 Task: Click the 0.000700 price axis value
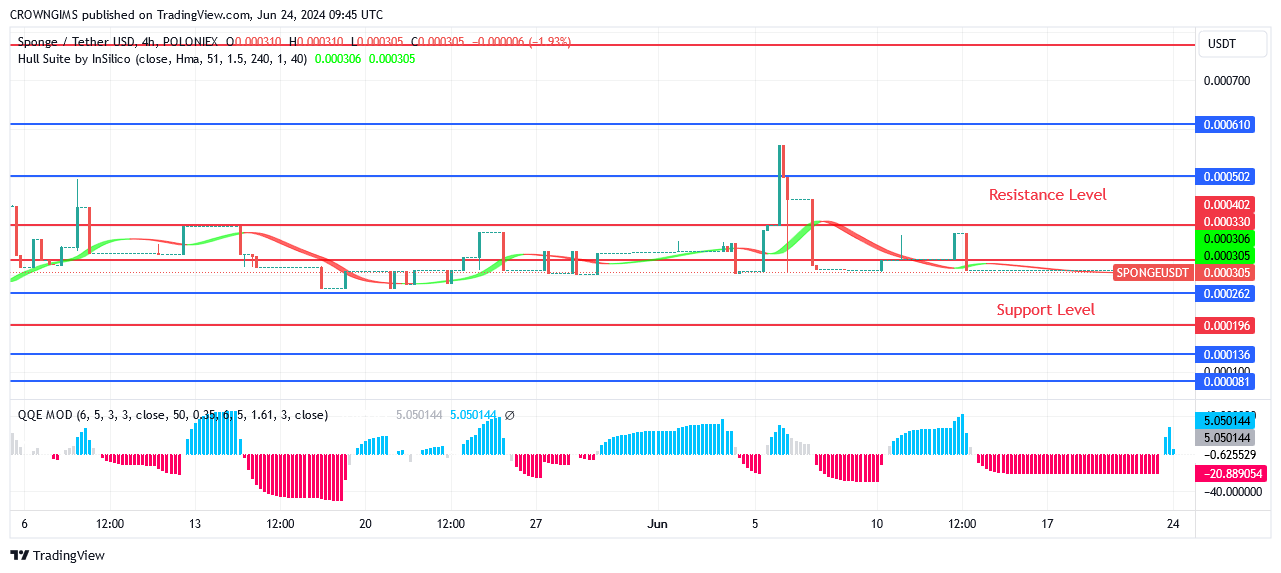coord(1226,80)
